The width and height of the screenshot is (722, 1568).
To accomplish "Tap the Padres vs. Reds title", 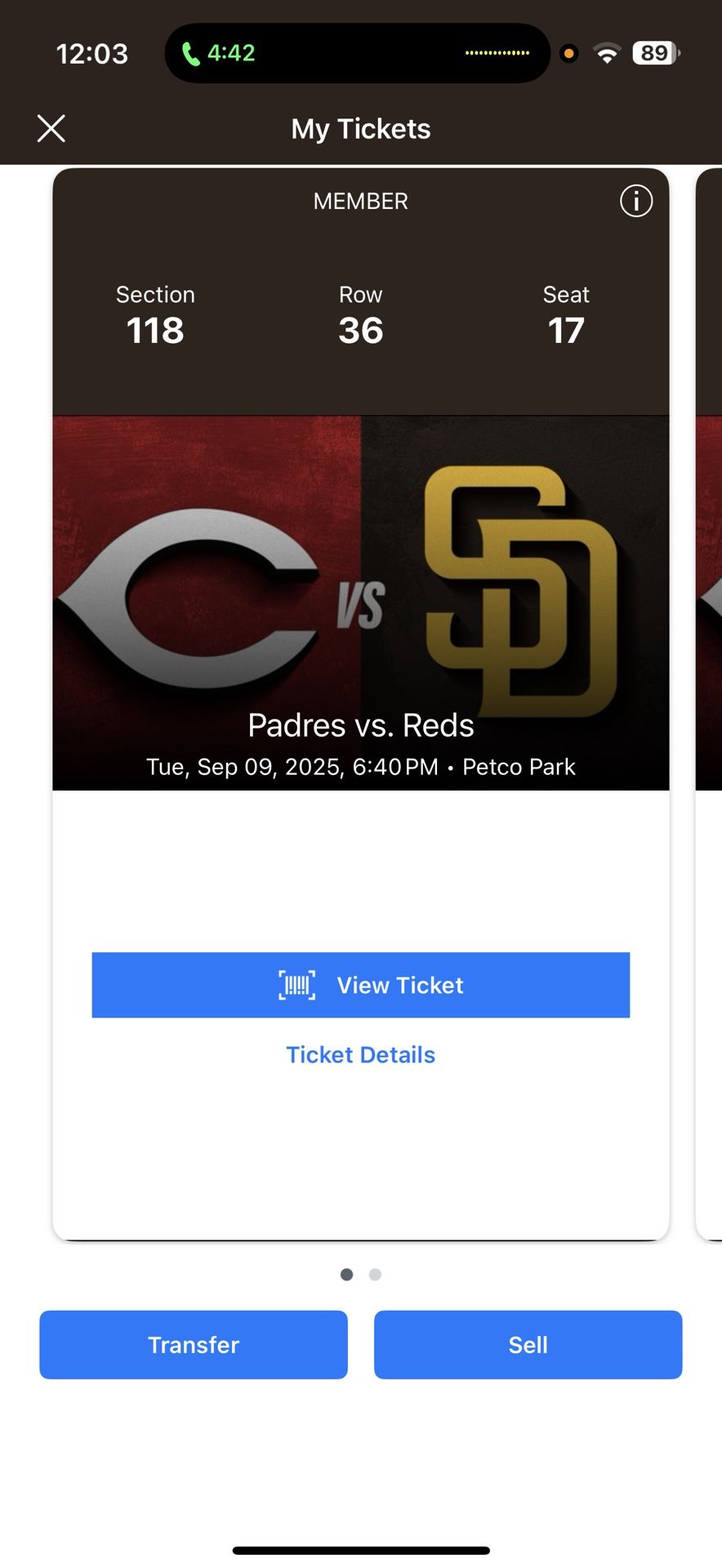I will [x=360, y=725].
